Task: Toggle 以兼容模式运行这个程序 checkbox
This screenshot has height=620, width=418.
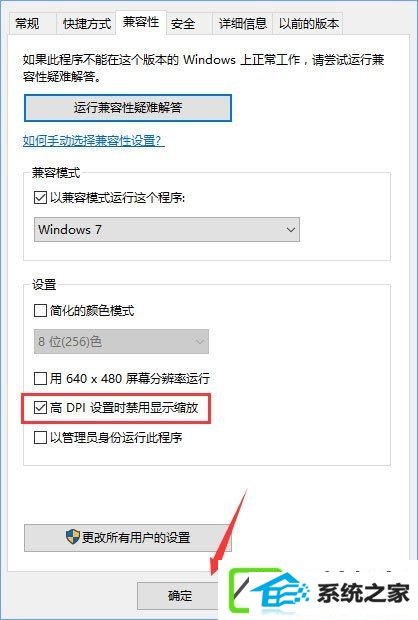Action: (40, 197)
